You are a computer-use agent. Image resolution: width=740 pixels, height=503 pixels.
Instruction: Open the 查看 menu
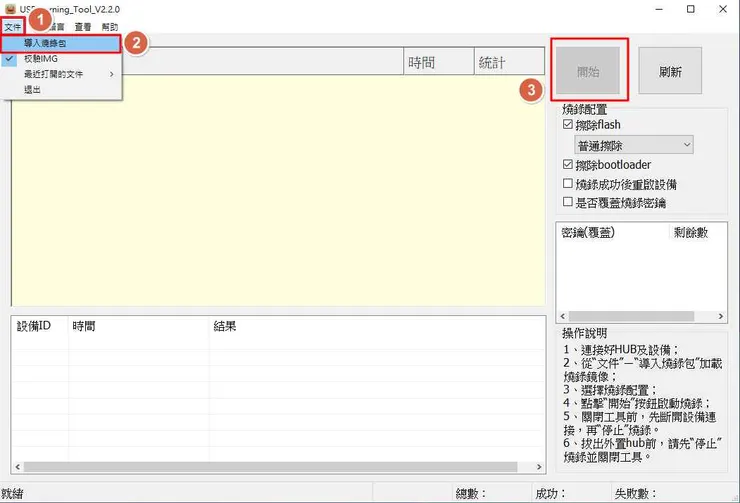[83, 27]
